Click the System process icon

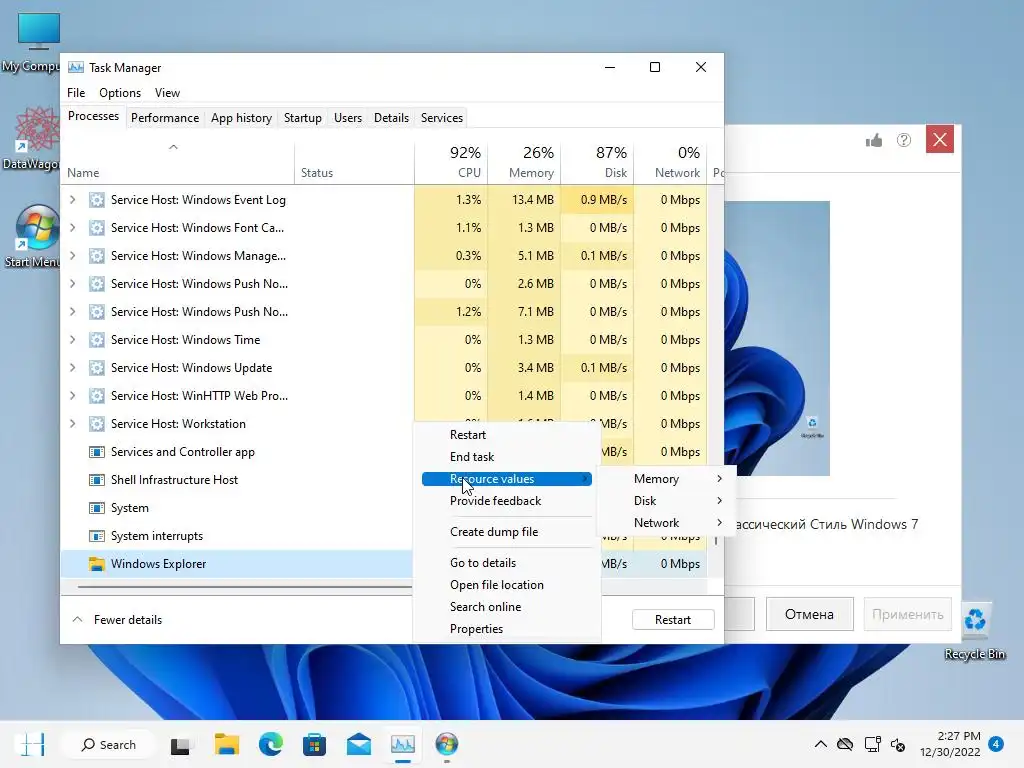[97, 508]
